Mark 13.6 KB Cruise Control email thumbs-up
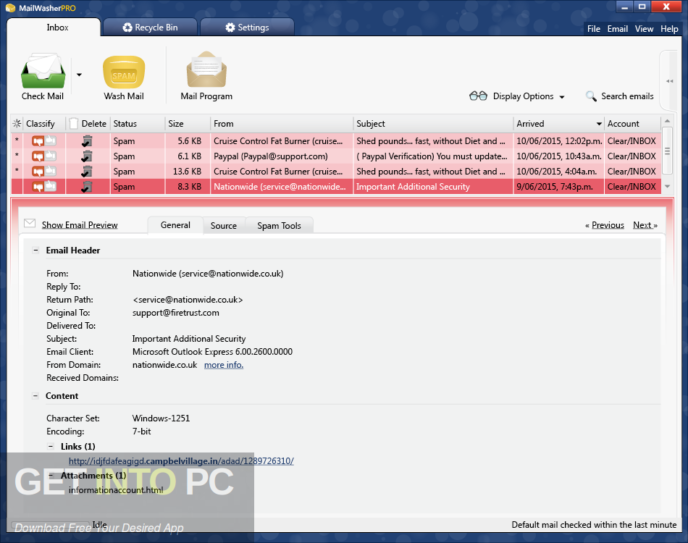Screen dimensions: 688x543 tap(50, 171)
